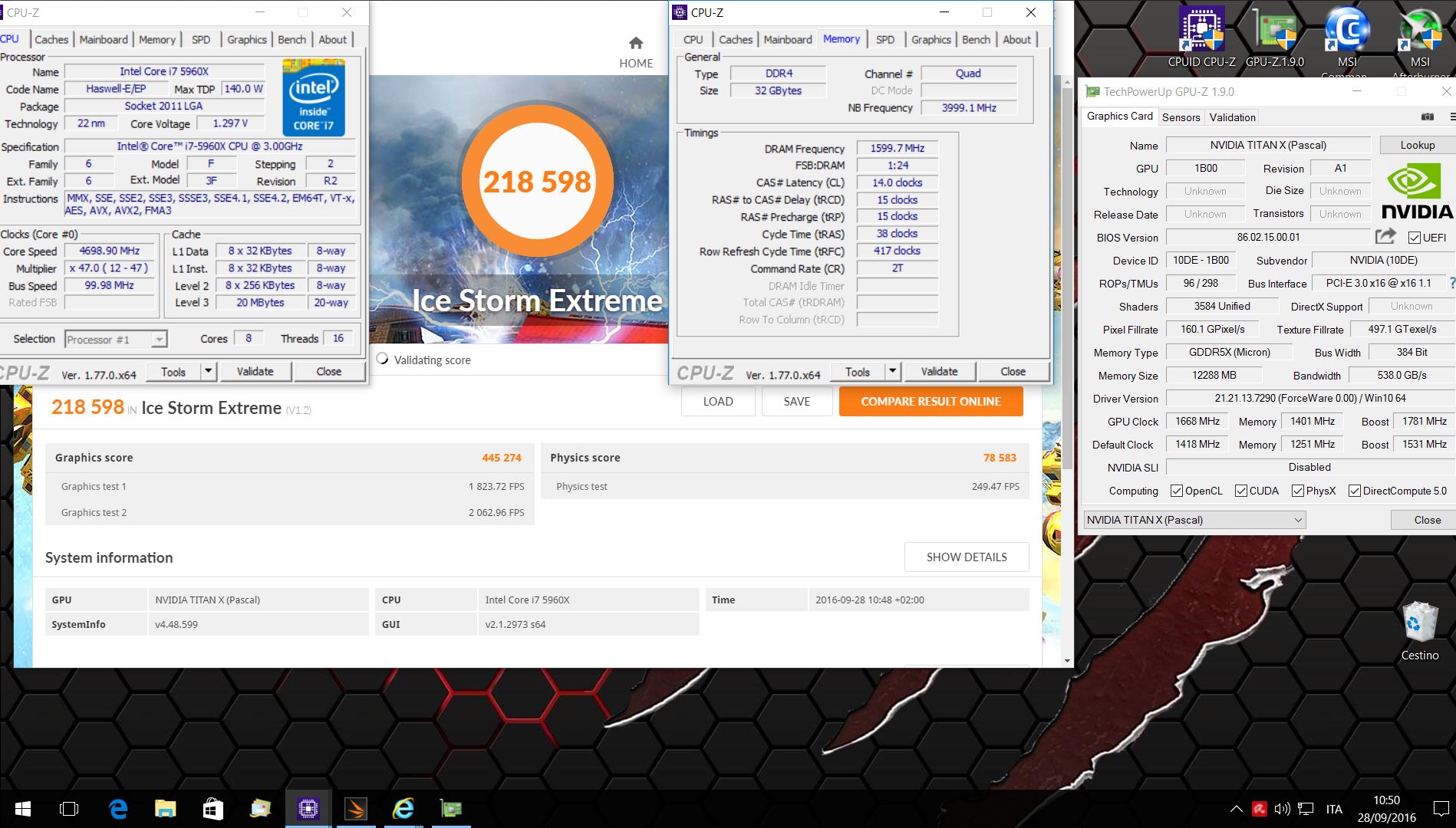Open volume control in system tray
This screenshot has height=828, width=1456.
[x=1282, y=809]
